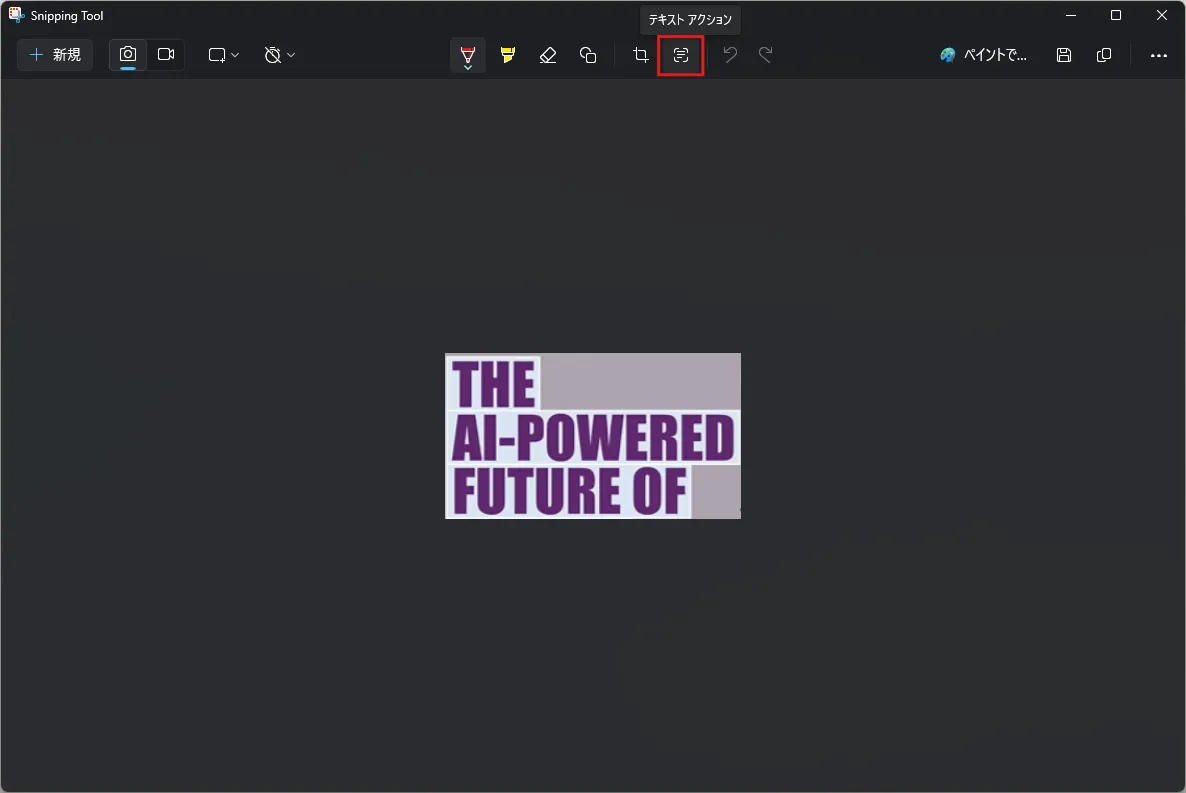Open image in Paint via ペイントで button
The height and width of the screenshot is (793, 1186).
point(983,55)
